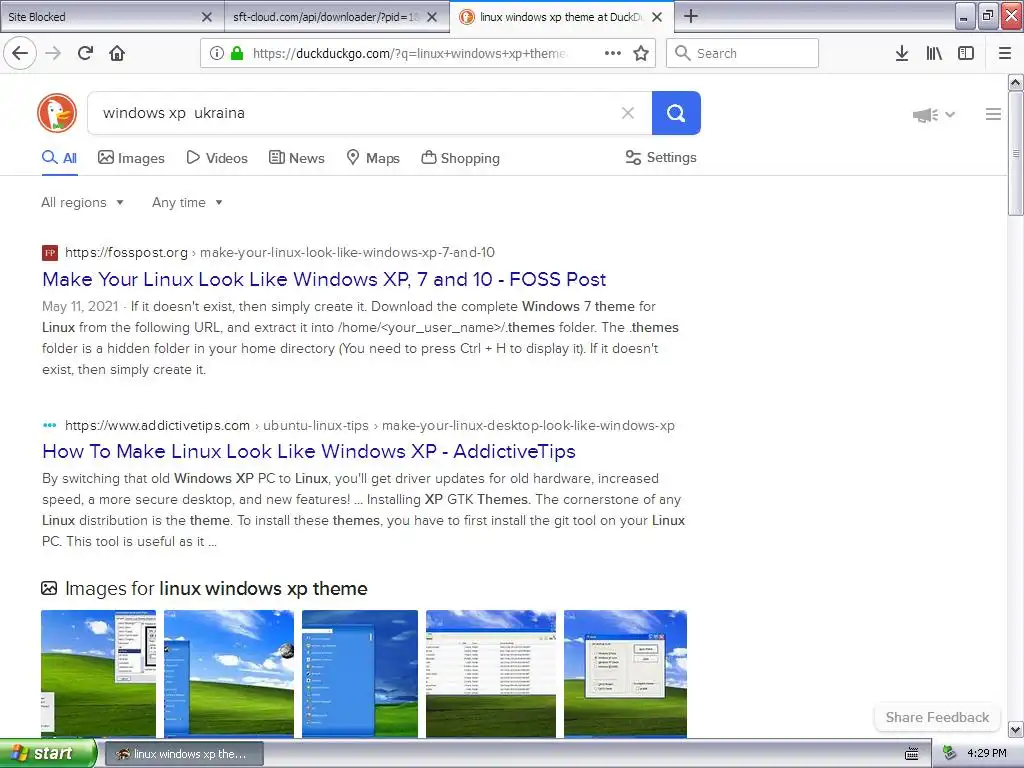Click the page scrollbar up arrow
1024x768 pixels.
[1016, 82]
